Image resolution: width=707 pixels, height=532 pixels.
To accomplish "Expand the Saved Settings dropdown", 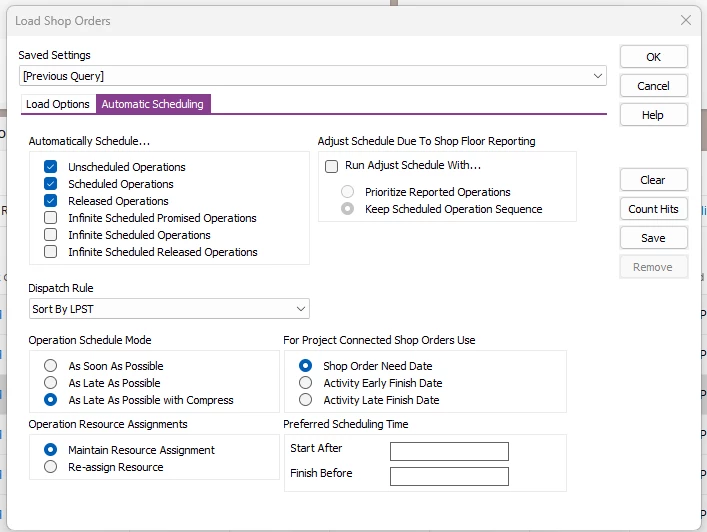I will (x=598, y=76).
